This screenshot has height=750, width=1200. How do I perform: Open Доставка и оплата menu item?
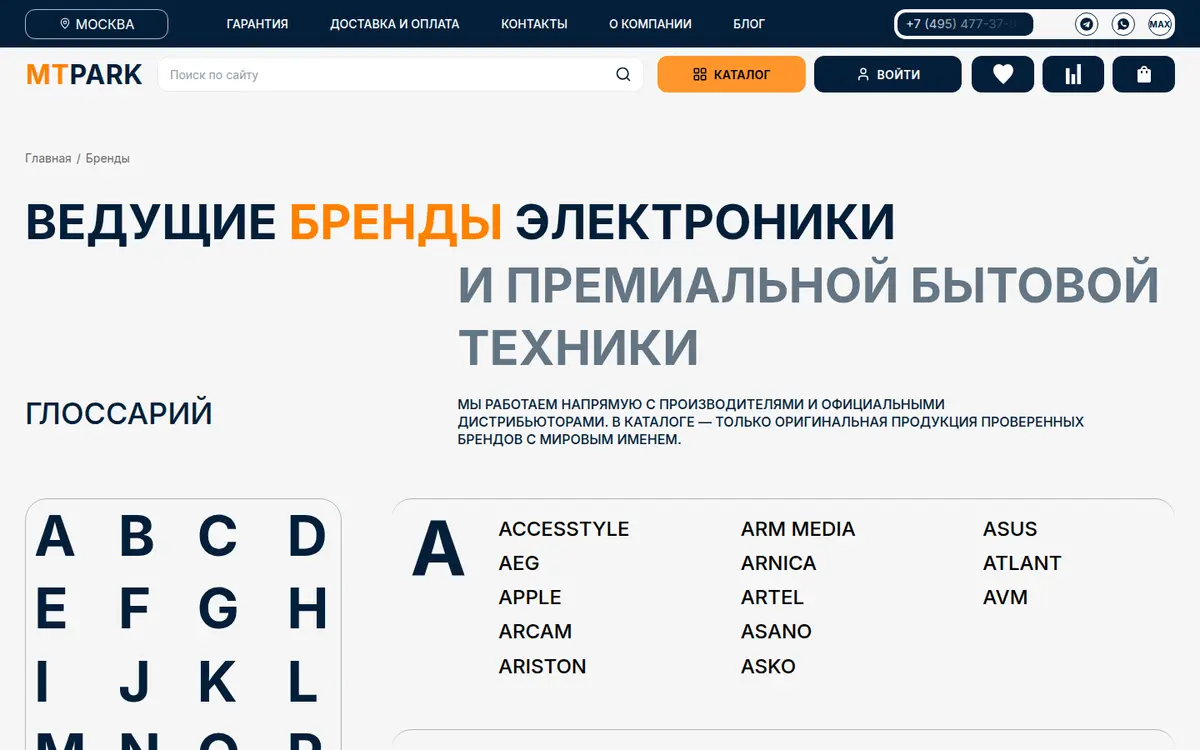click(x=395, y=24)
